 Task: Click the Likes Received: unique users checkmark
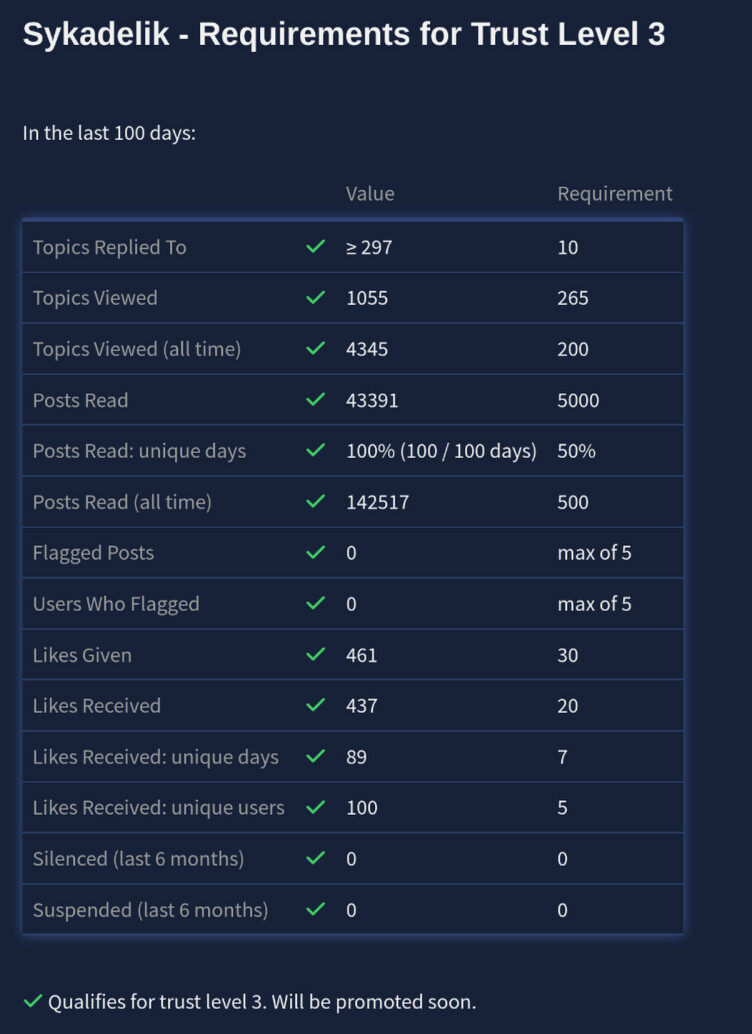316,808
